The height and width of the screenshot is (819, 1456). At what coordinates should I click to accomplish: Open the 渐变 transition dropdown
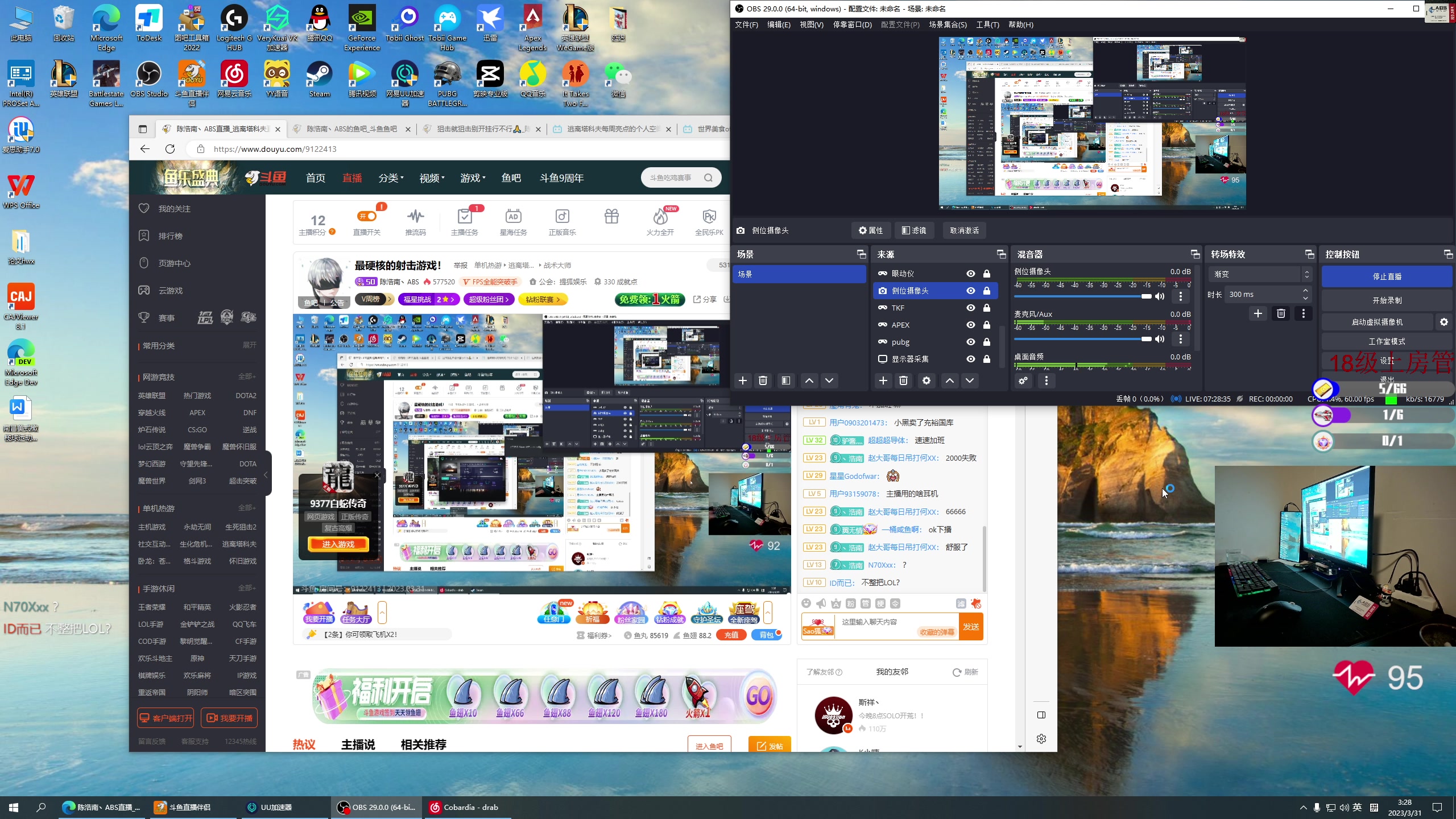coord(1261,274)
